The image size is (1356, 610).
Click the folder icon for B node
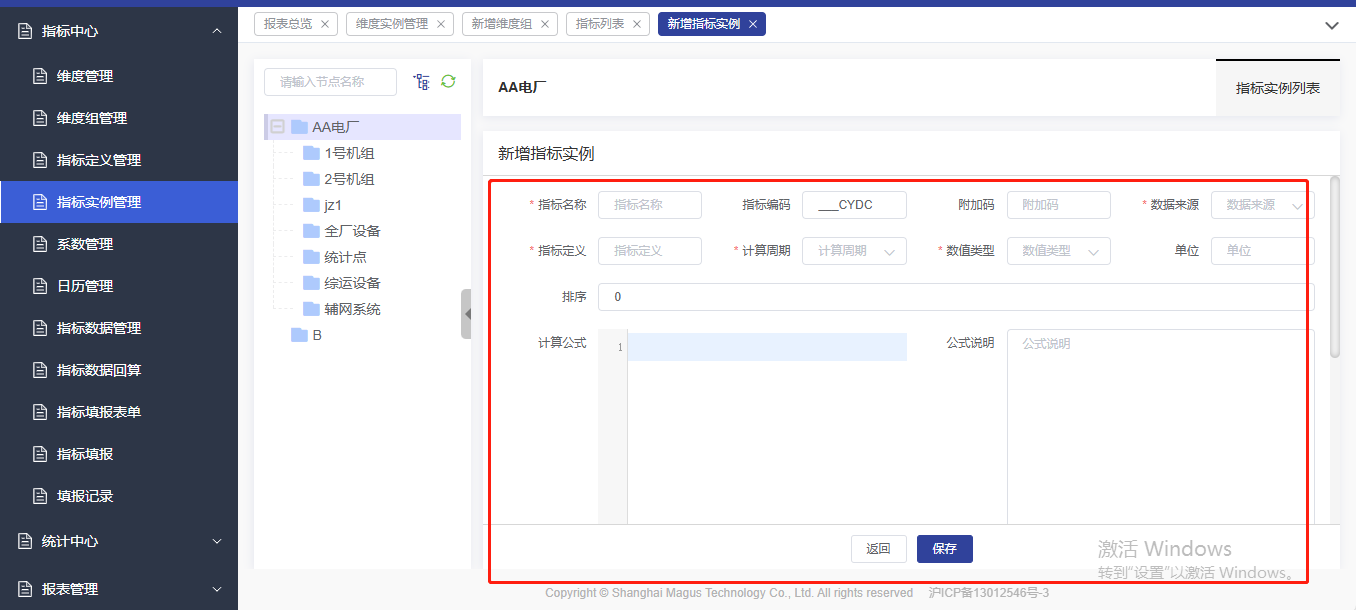[299, 335]
